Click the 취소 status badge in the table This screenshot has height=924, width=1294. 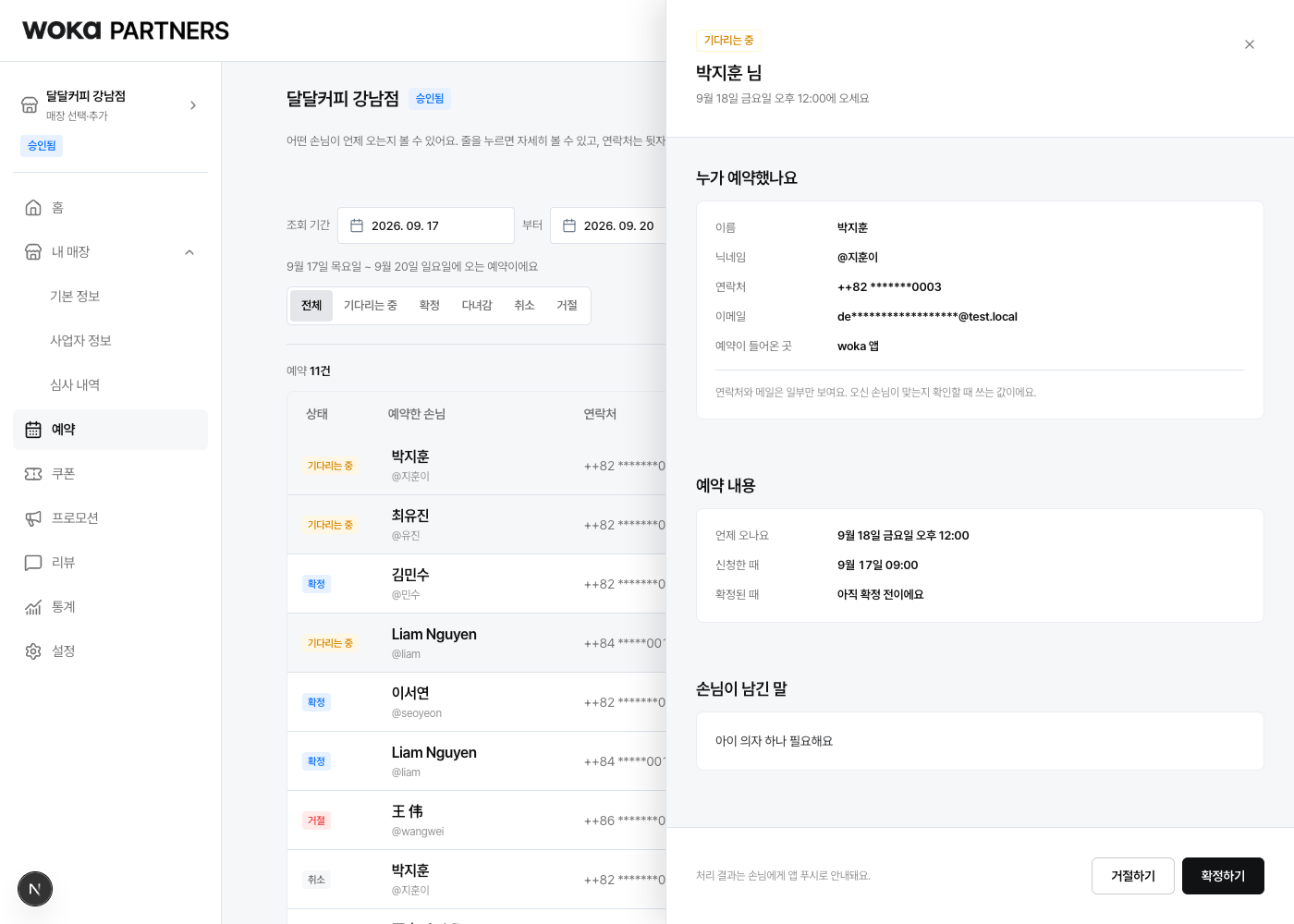click(316, 880)
